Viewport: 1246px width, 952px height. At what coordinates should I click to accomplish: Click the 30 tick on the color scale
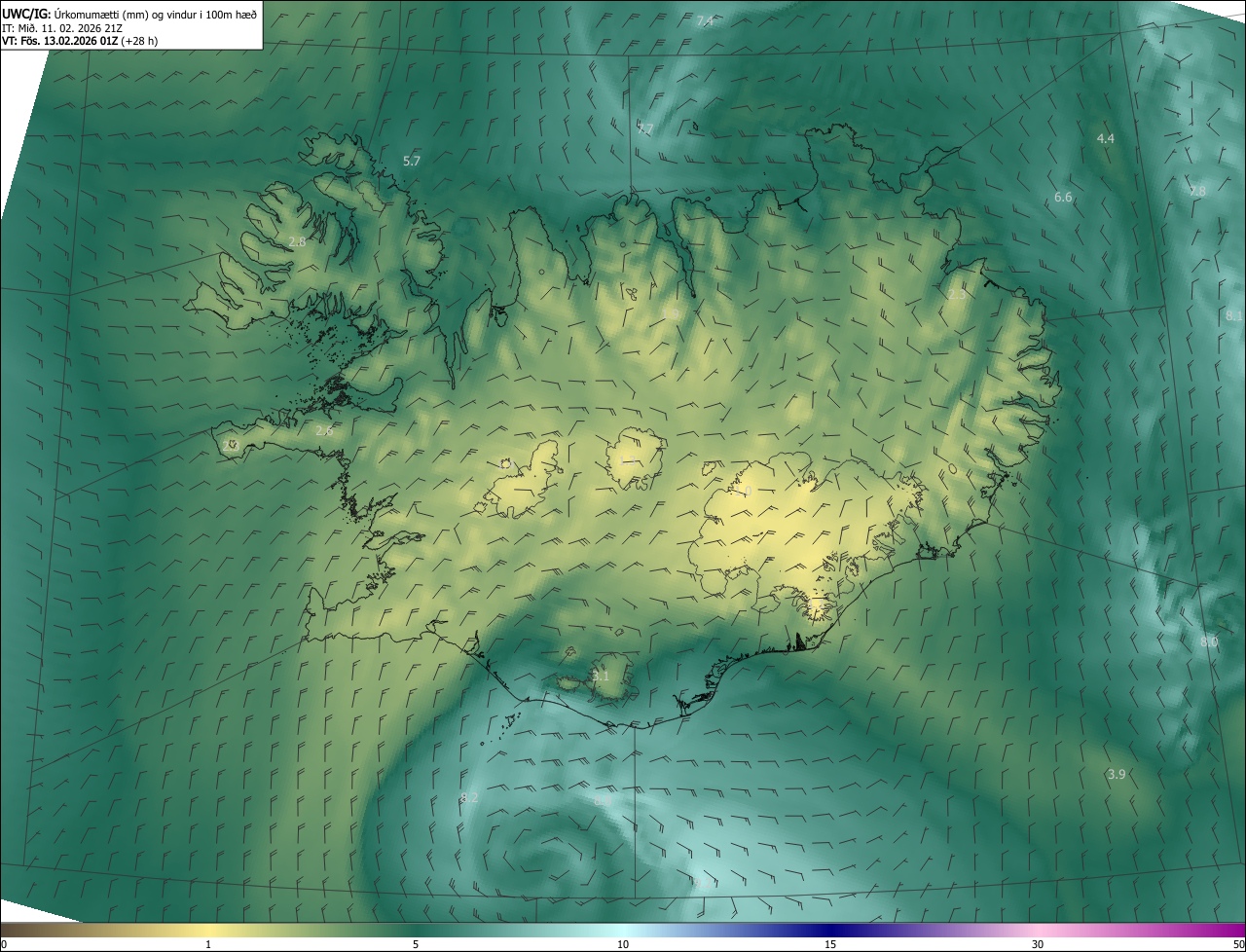[1038, 944]
